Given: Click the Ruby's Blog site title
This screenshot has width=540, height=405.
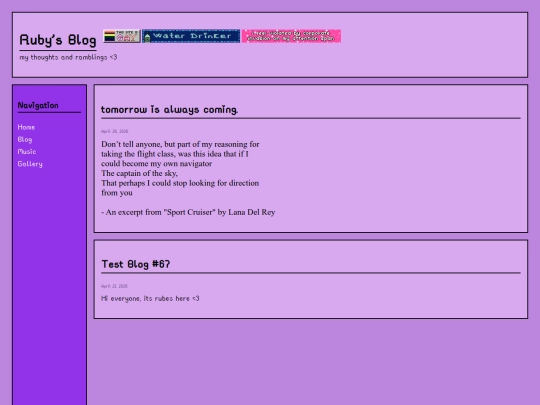Looking at the screenshot, I should 58,40.
